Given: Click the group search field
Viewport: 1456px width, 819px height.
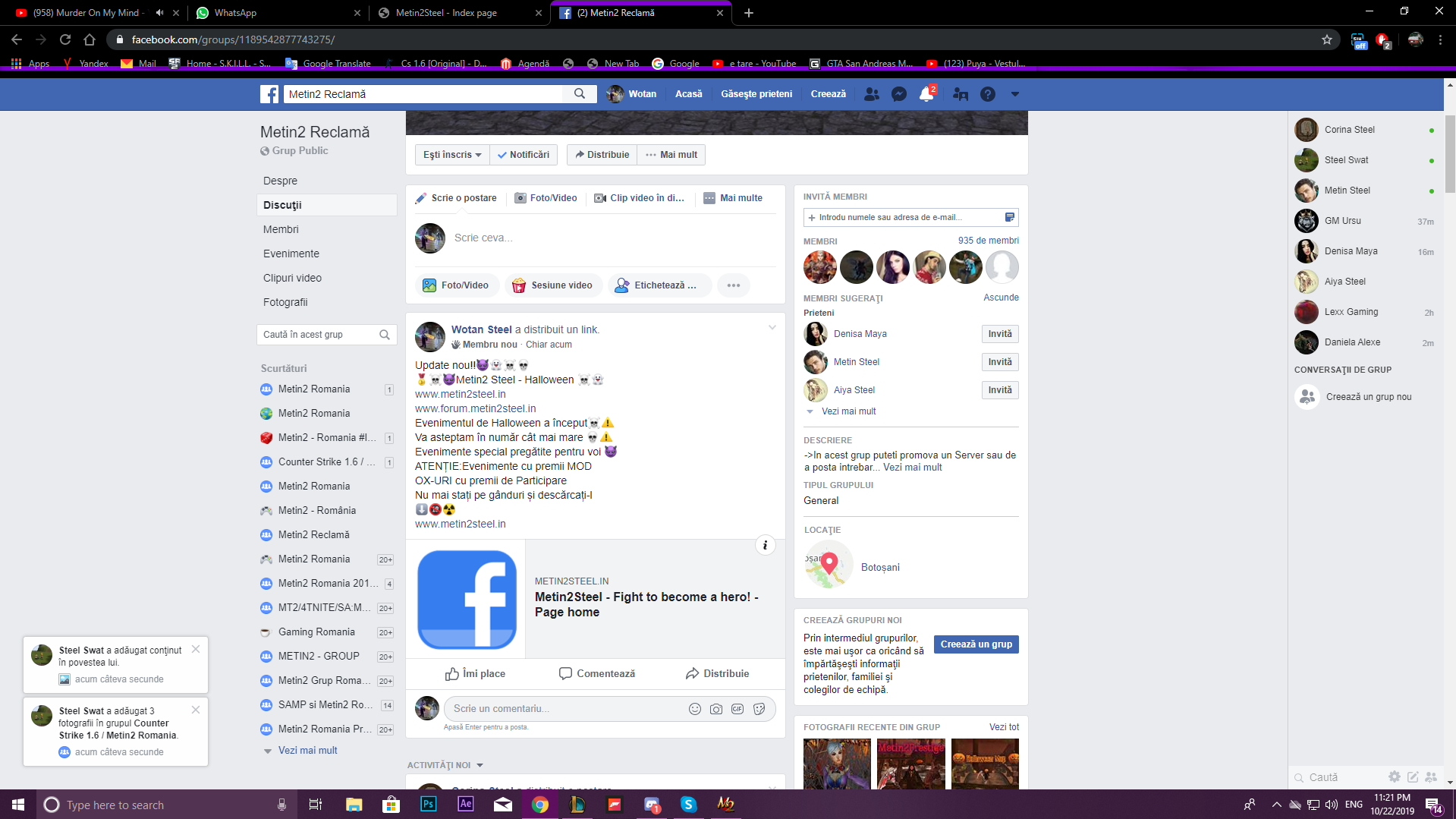Looking at the screenshot, I should [326, 335].
